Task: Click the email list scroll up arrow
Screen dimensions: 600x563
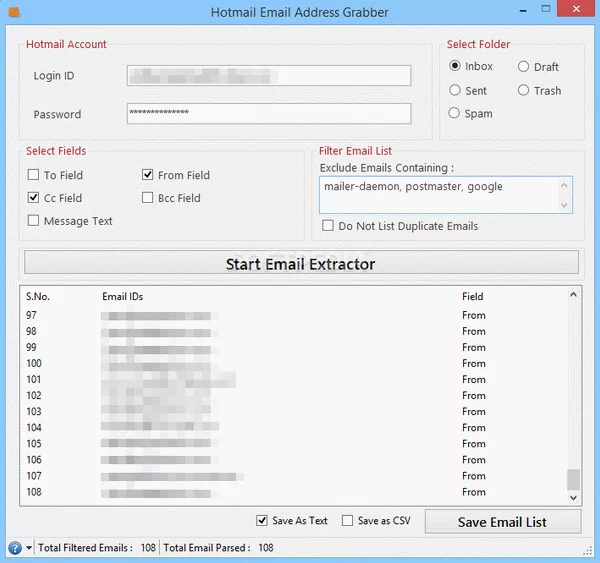Action: (x=573, y=295)
